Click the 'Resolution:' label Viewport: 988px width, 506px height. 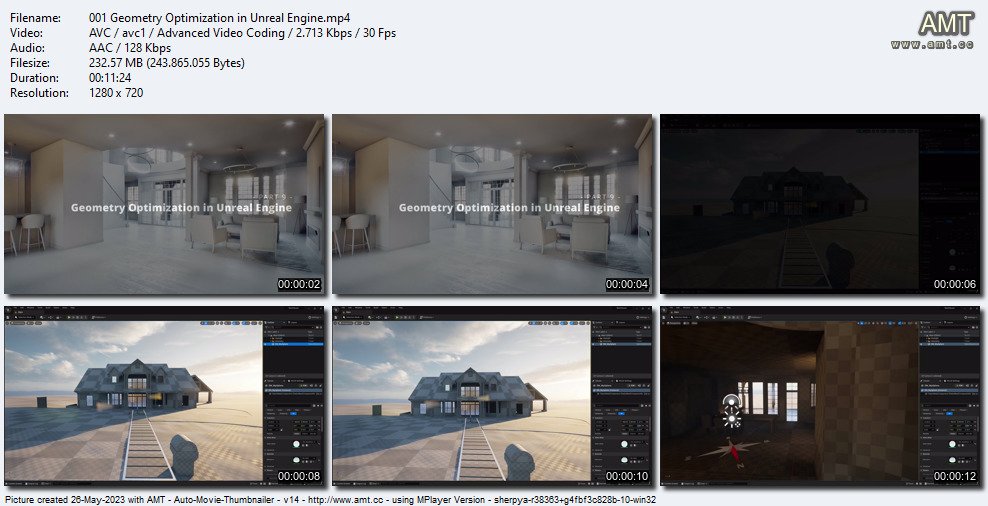pos(40,93)
